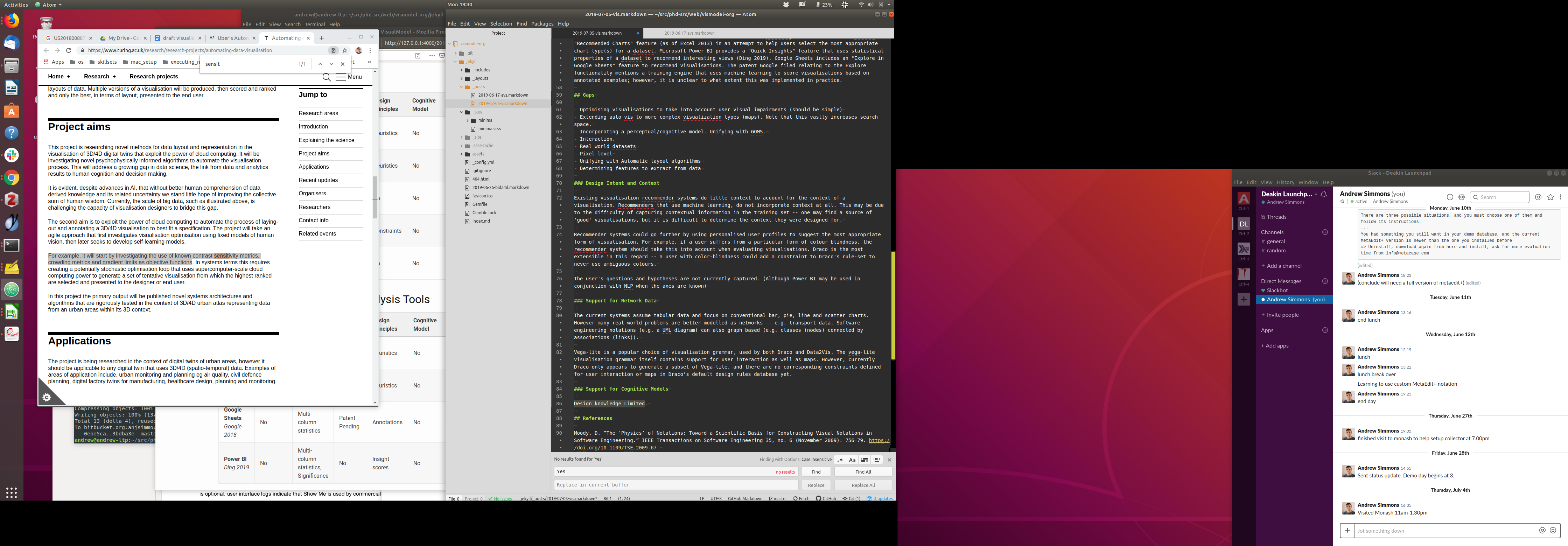This screenshot has height=546, width=1568.
Task: Show Slack mentions and reactions icon
Action: pos(1538,197)
